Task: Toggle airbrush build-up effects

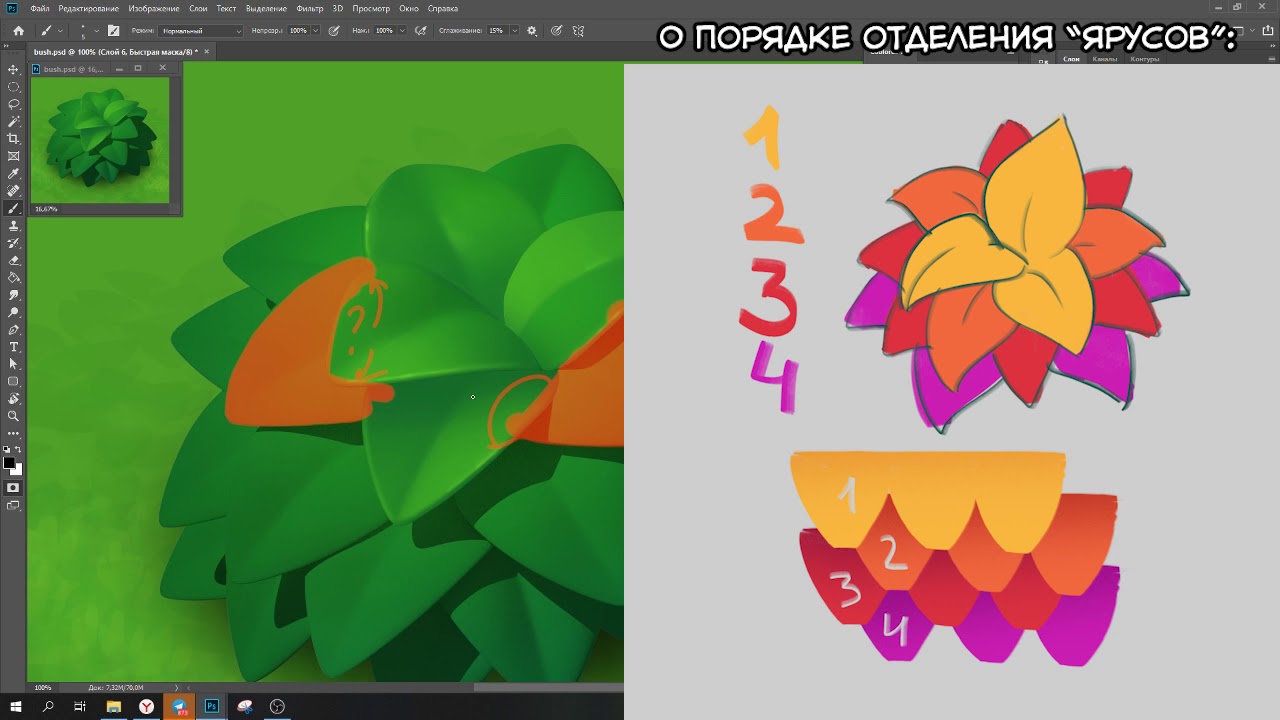Action: (x=421, y=31)
